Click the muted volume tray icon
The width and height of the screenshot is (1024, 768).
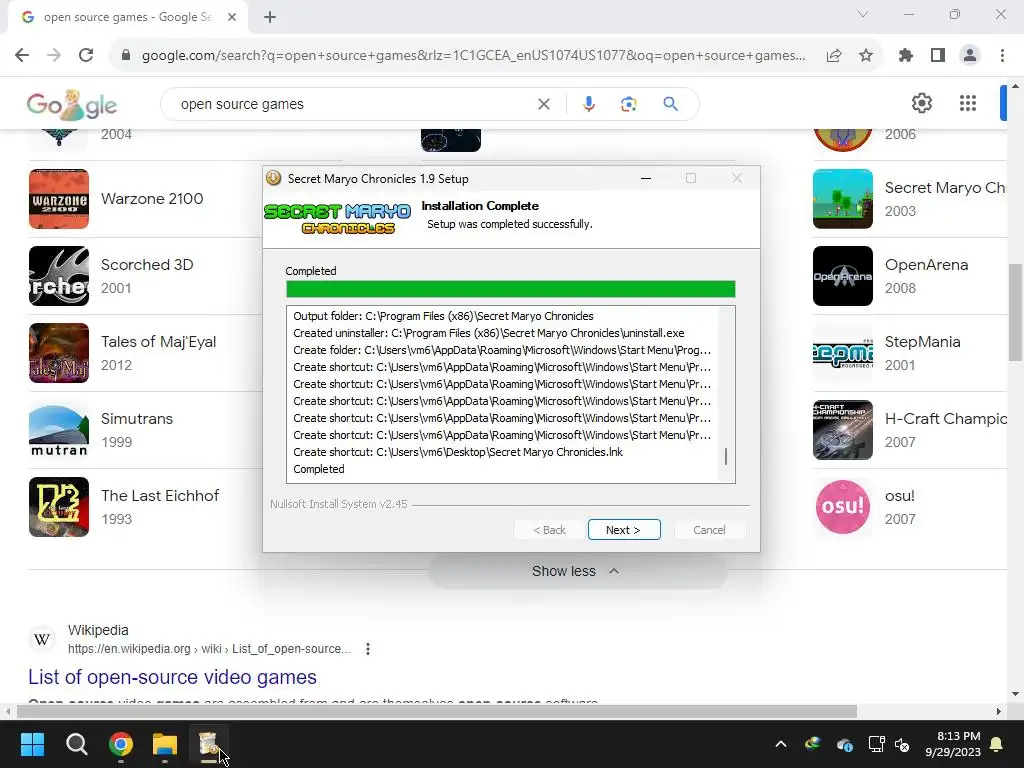click(x=902, y=744)
